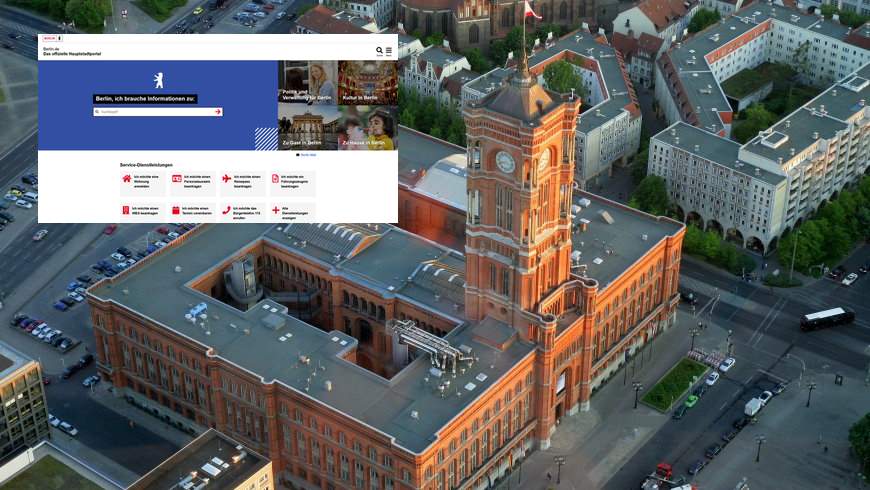Image resolution: width=870 pixels, height=490 pixels.
Task: Select the Zu Hause in Berlin tile
Action: pyautogui.click(x=367, y=128)
